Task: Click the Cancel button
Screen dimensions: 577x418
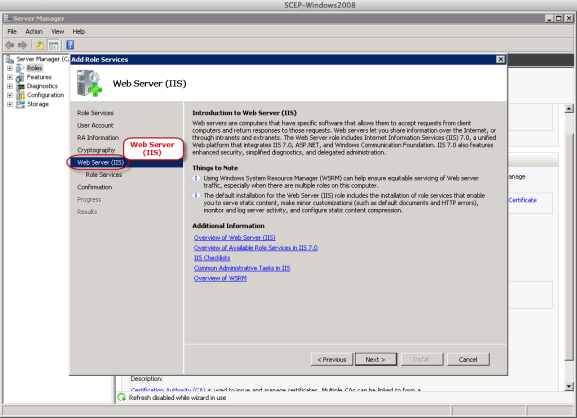Action: click(x=468, y=359)
